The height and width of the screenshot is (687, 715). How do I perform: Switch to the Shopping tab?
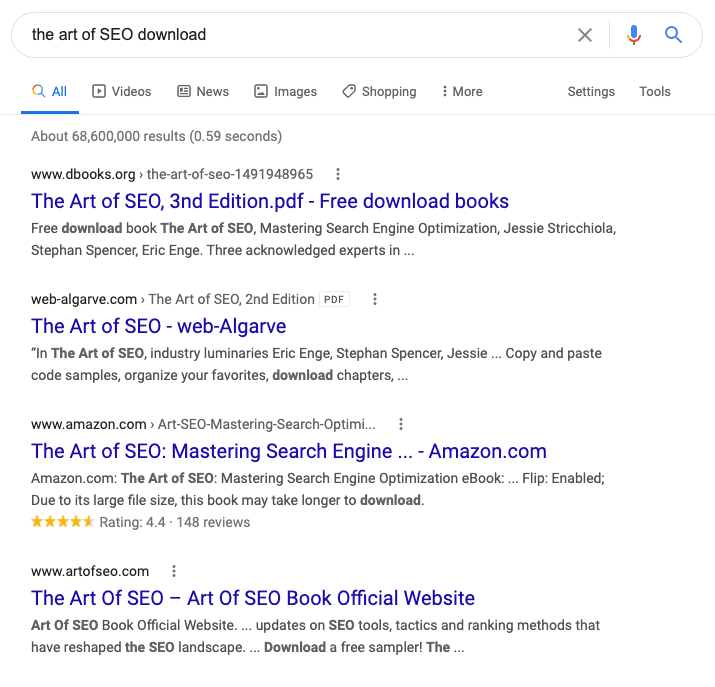379,92
